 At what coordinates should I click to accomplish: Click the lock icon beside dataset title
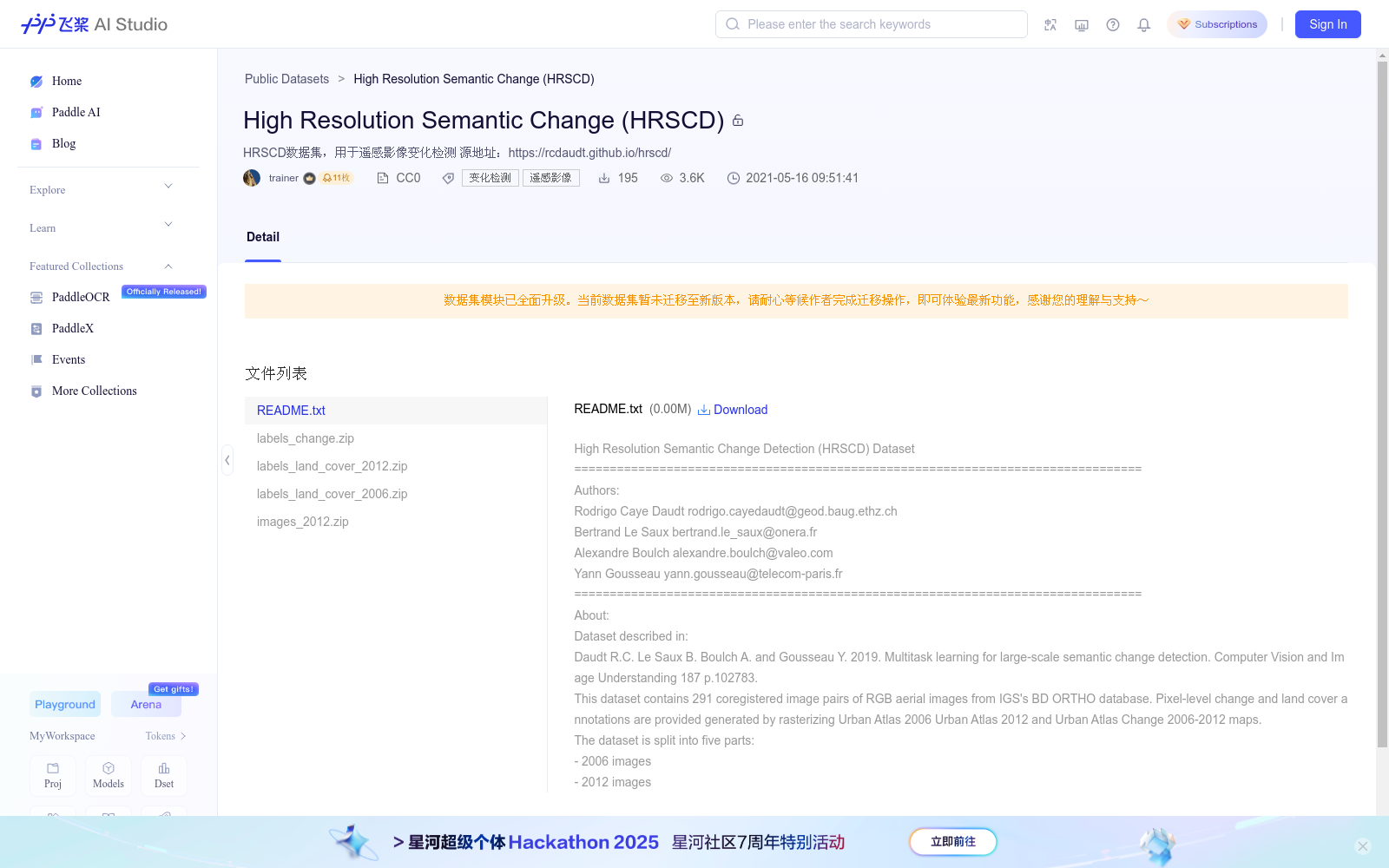(738, 121)
